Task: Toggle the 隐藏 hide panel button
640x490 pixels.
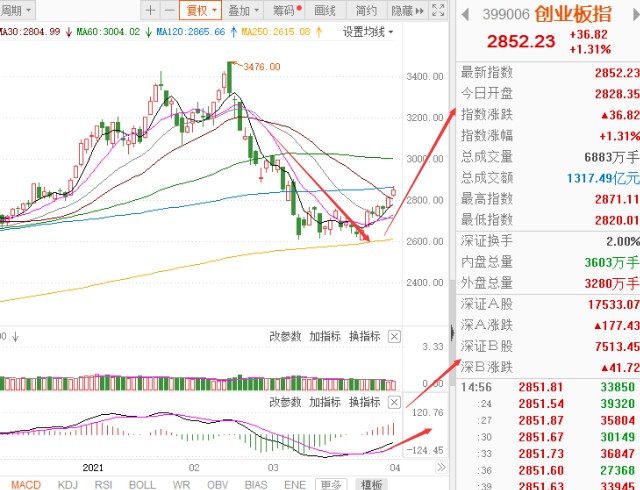Action: 407,10
